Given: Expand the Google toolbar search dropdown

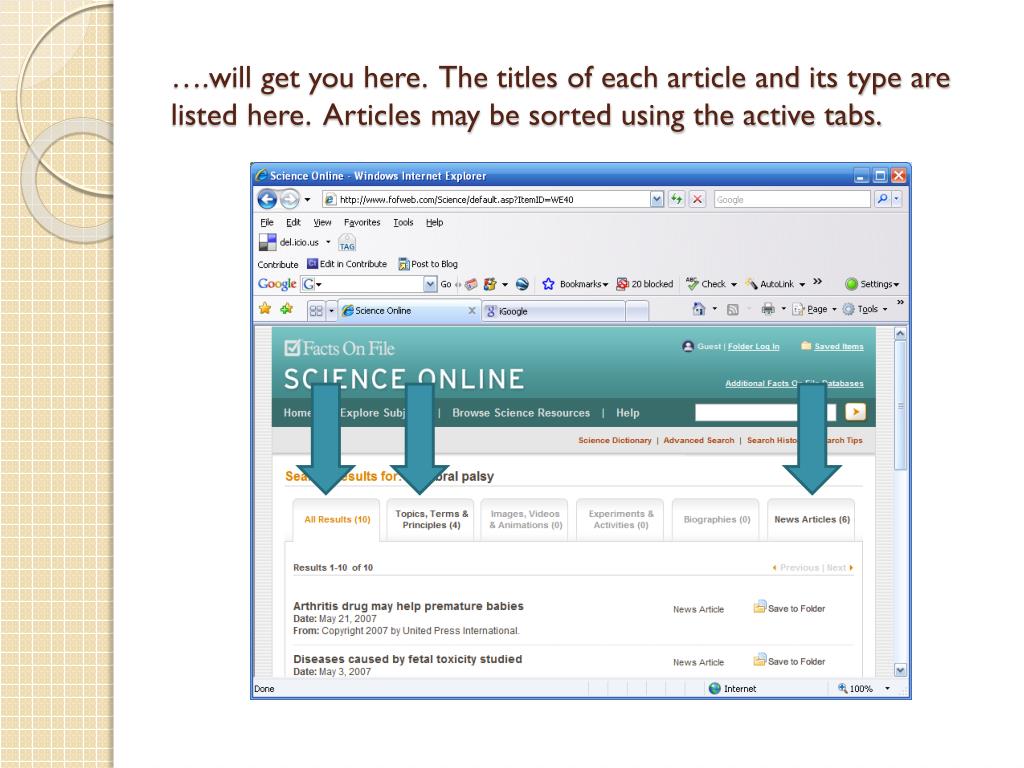Looking at the screenshot, I should point(430,285).
